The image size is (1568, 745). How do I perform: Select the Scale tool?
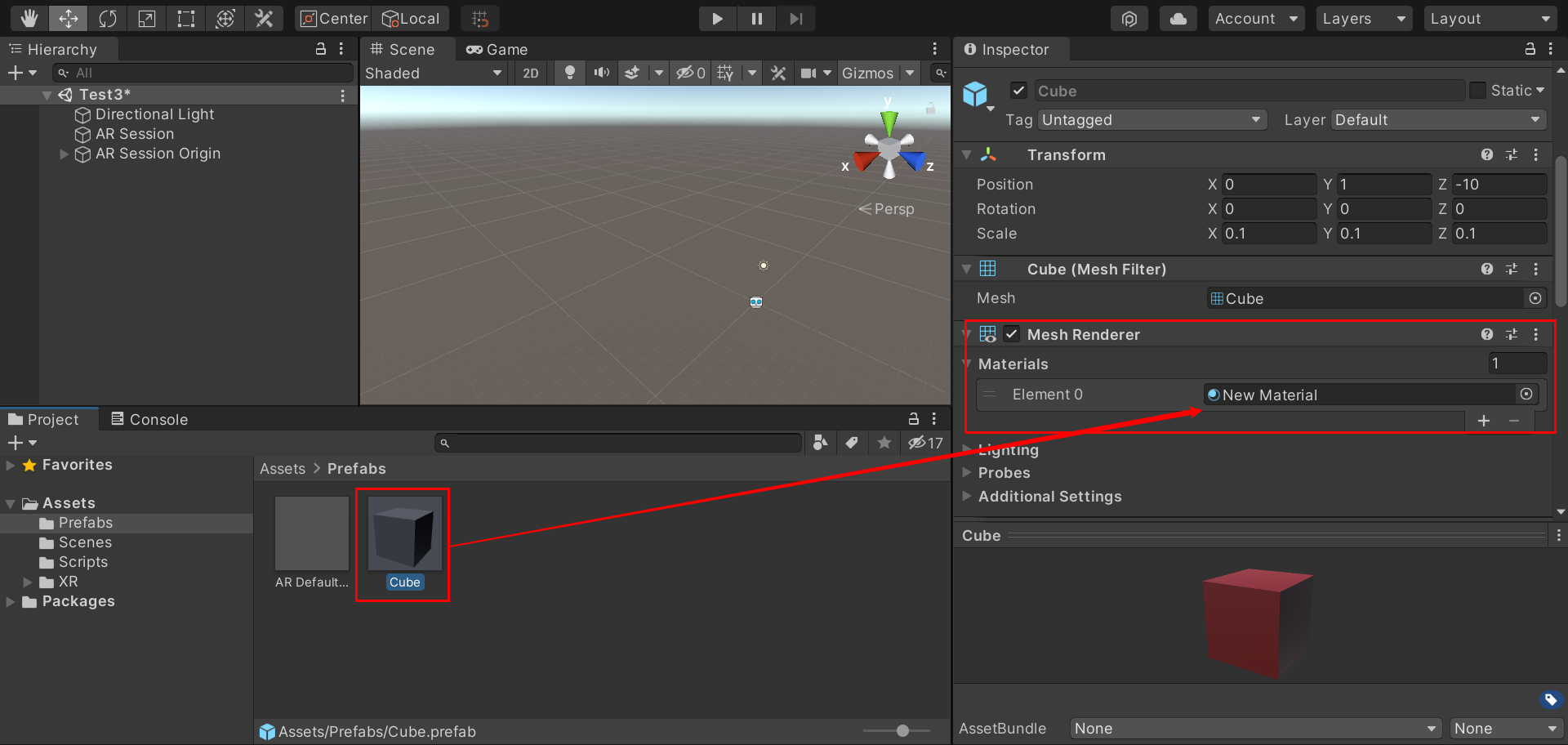point(147,18)
